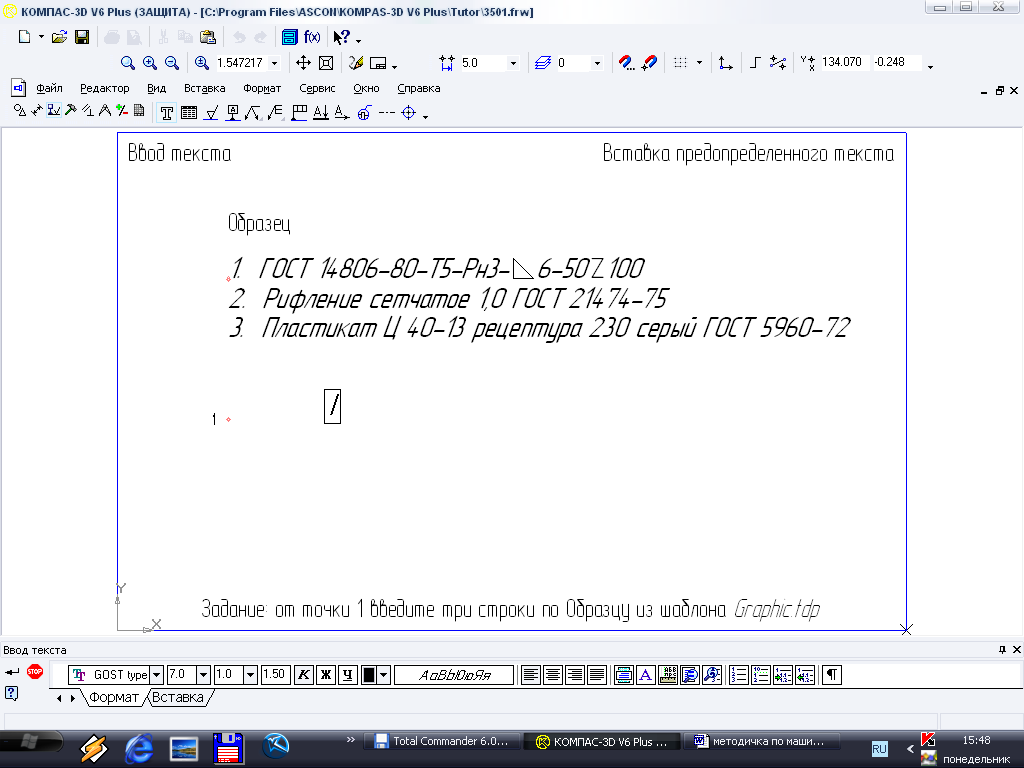Viewport: 1024px width, 768px height.
Task: Open the Файл menu
Action: [49, 88]
